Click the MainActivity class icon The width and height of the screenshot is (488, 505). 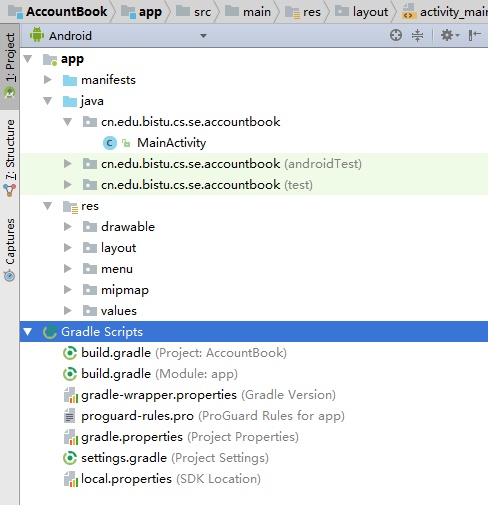coord(110,143)
